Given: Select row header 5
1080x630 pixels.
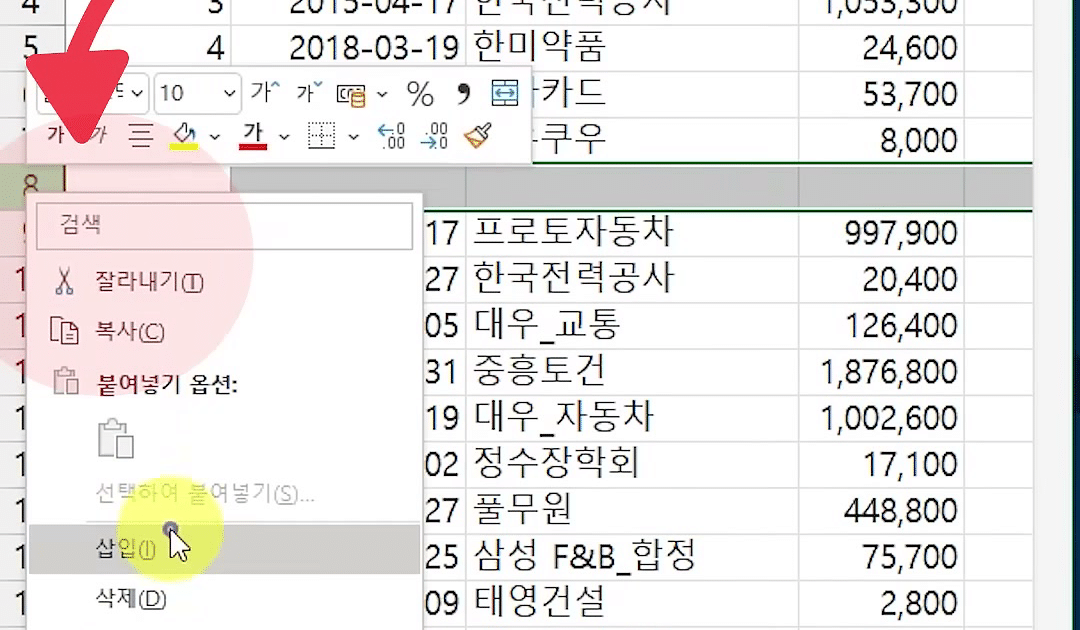Looking at the screenshot, I should click(31, 48).
